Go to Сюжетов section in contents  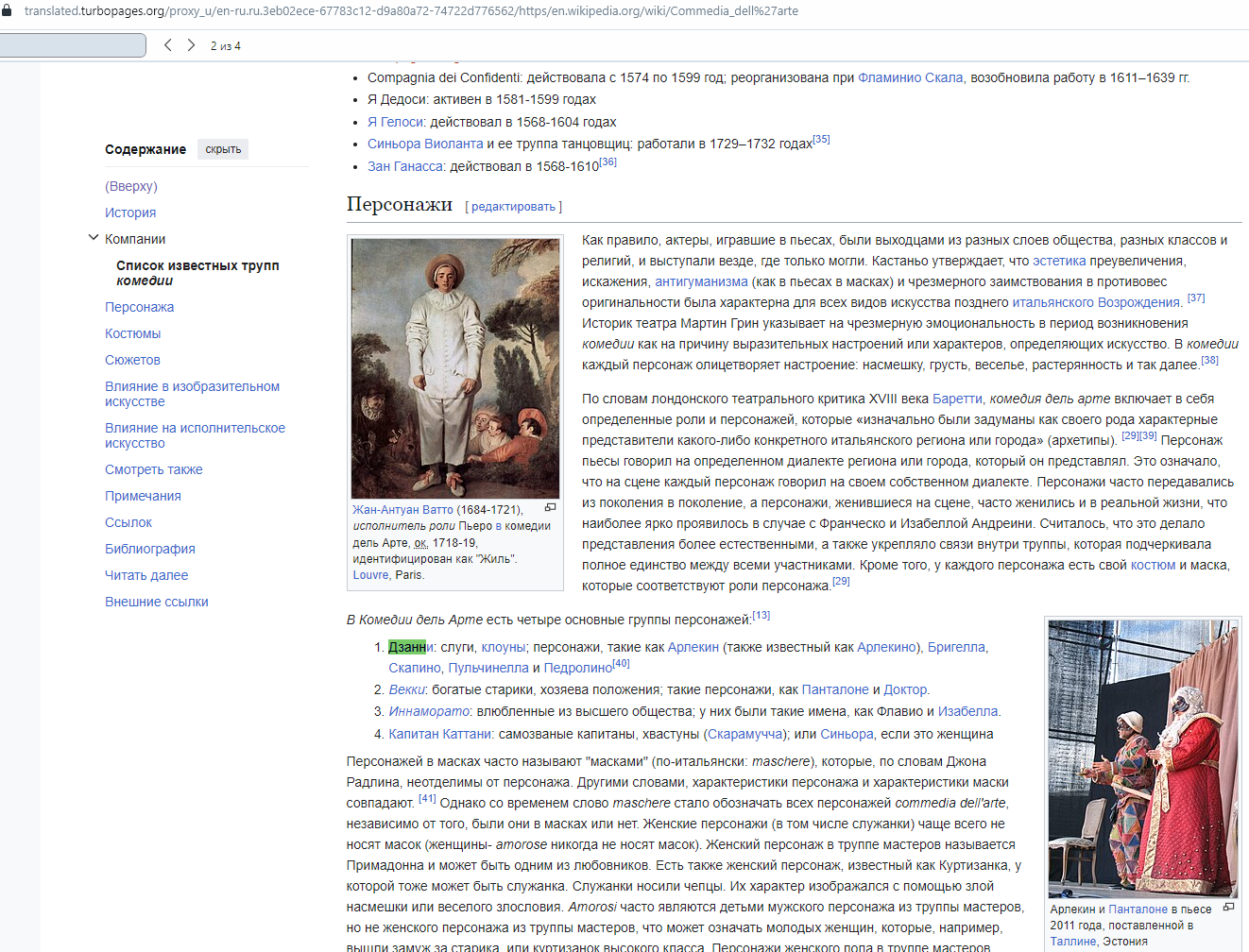coord(132,360)
